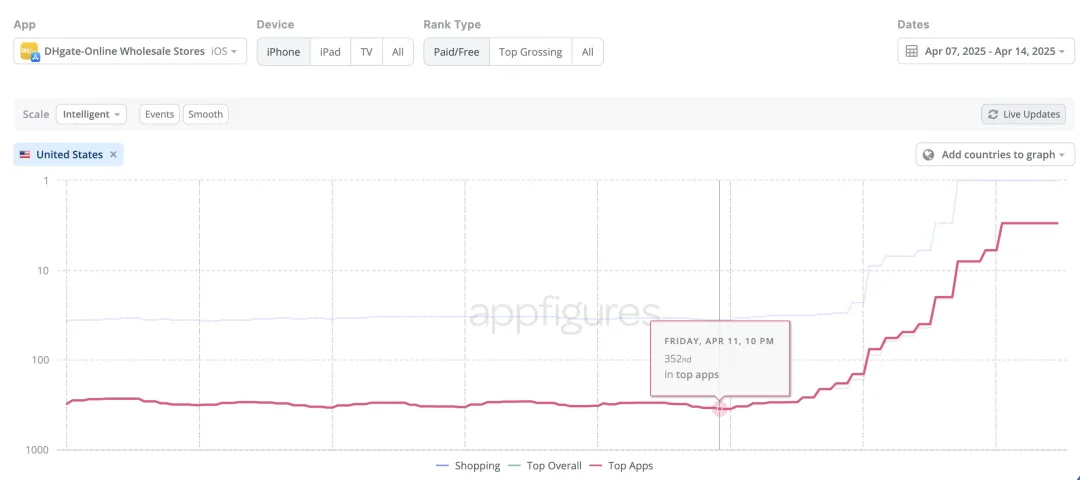Switch device to iPad
This screenshot has width=1080, height=480.
pos(330,52)
